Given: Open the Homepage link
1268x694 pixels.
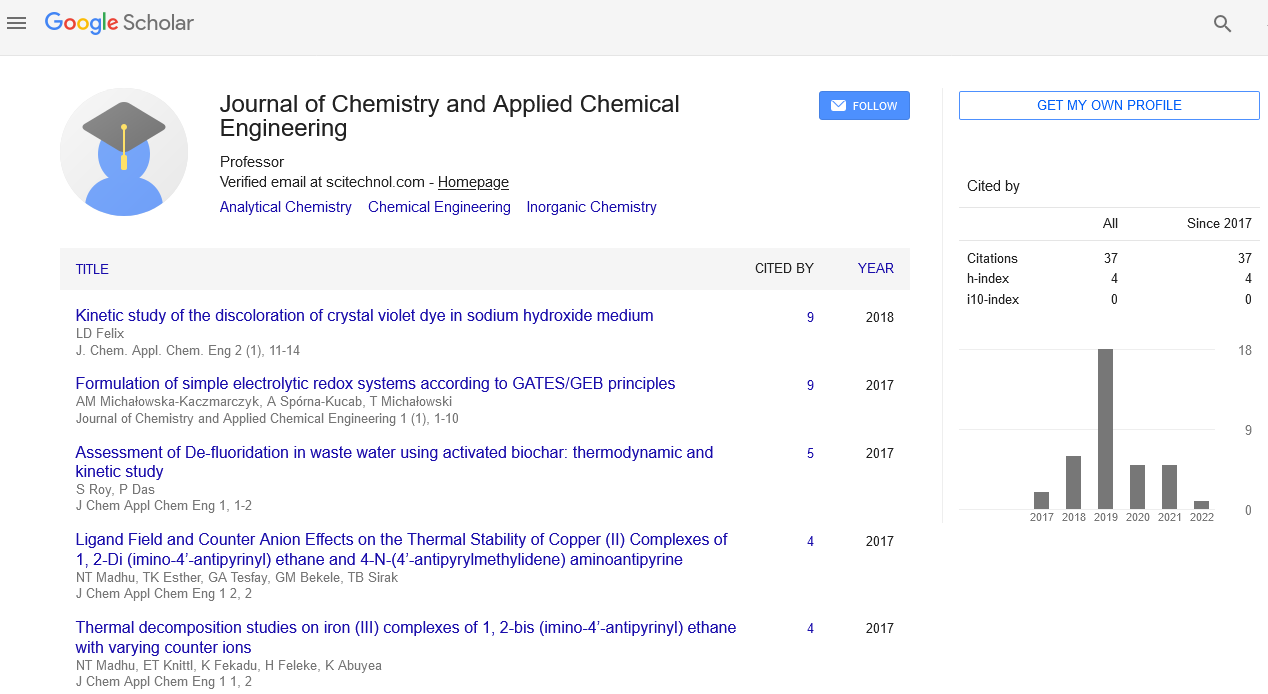Looking at the screenshot, I should click(473, 182).
